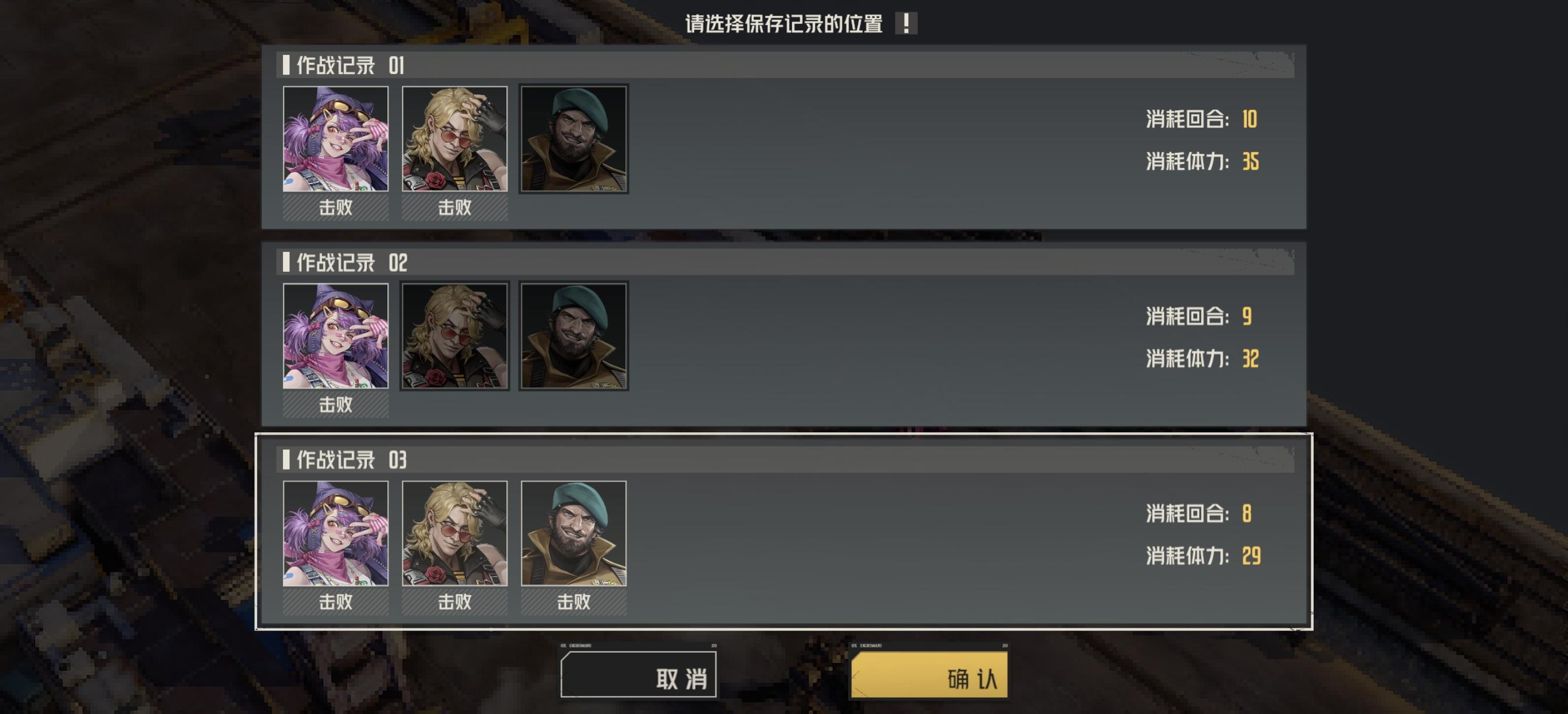Screen dimensions: 1568x714
Task: Select green beret man portrait in record 01
Action: tap(573, 139)
